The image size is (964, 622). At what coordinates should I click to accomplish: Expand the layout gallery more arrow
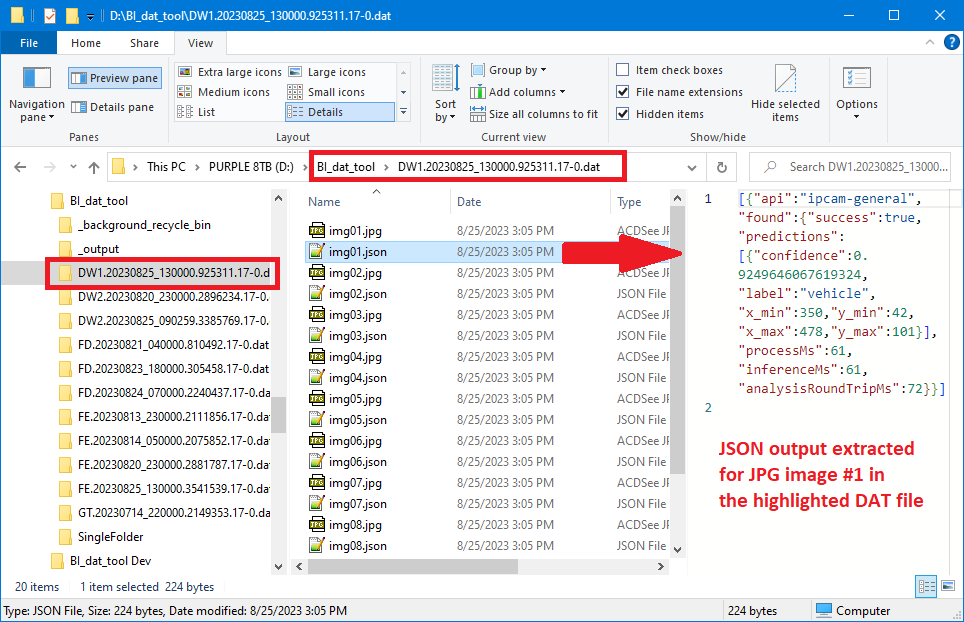coord(403,112)
